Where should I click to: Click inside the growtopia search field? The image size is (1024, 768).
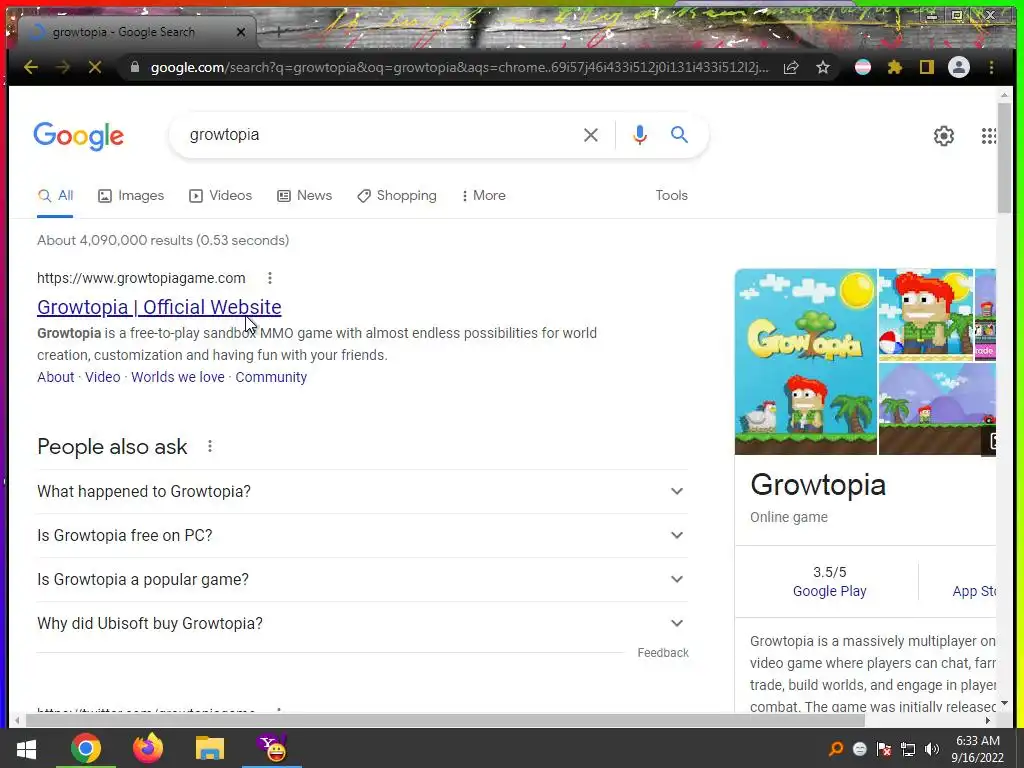click(x=379, y=135)
